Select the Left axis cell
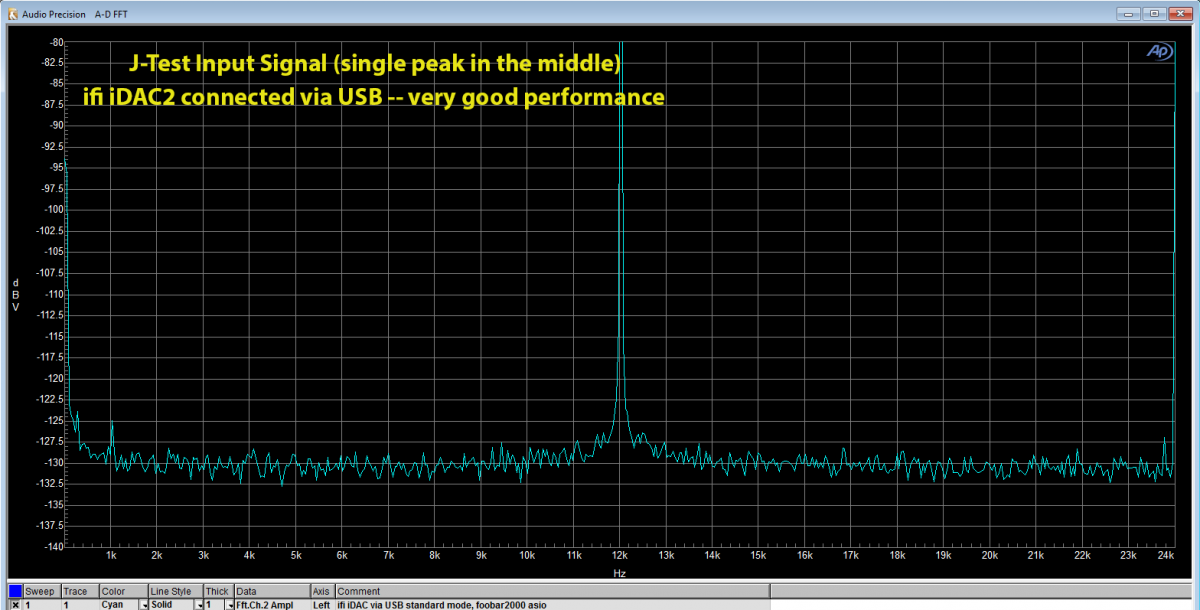The width and height of the screenshot is (1200, 610). coord(322,605)
